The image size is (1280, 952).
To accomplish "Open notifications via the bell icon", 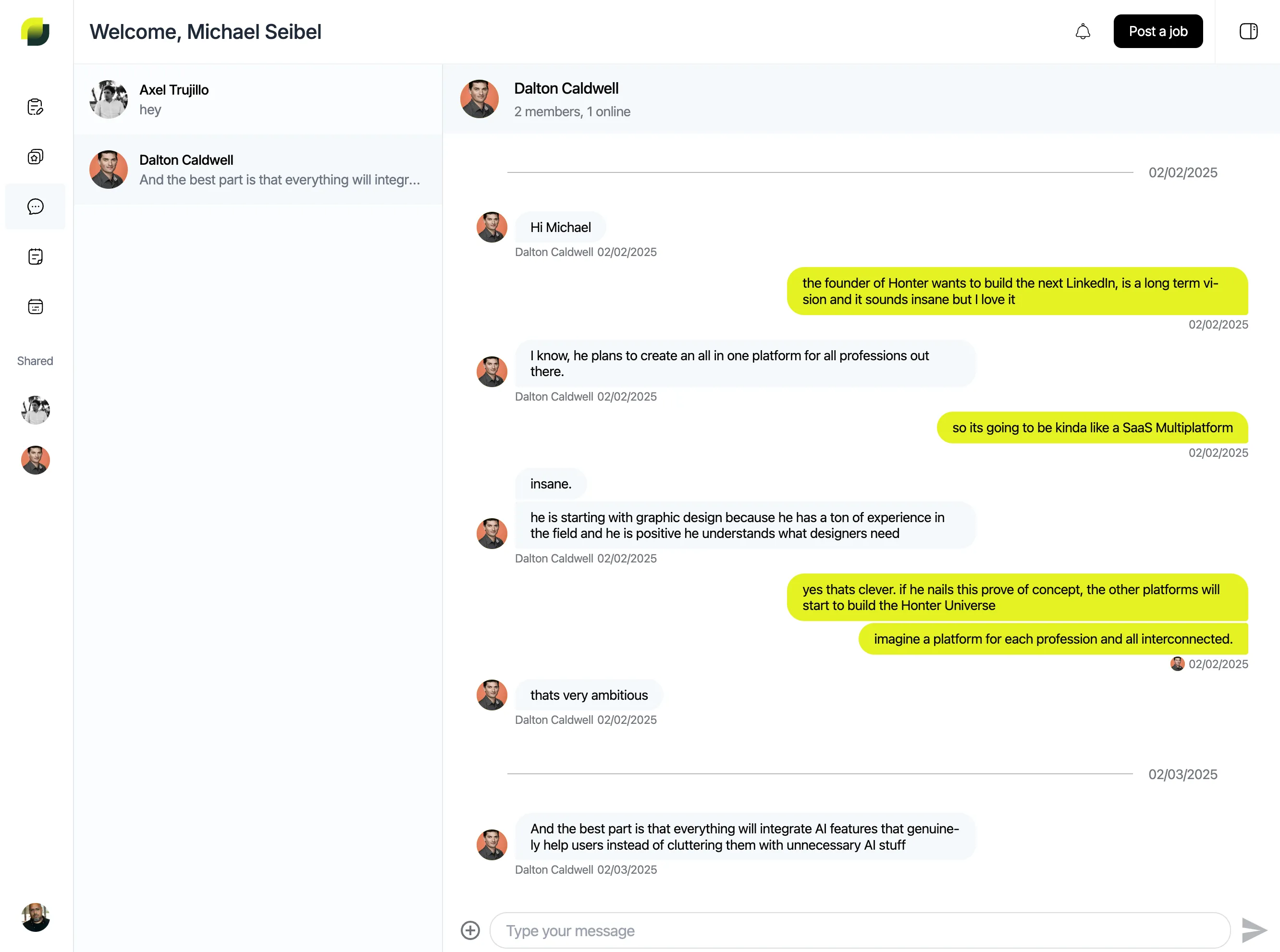I will point(1083,31).
